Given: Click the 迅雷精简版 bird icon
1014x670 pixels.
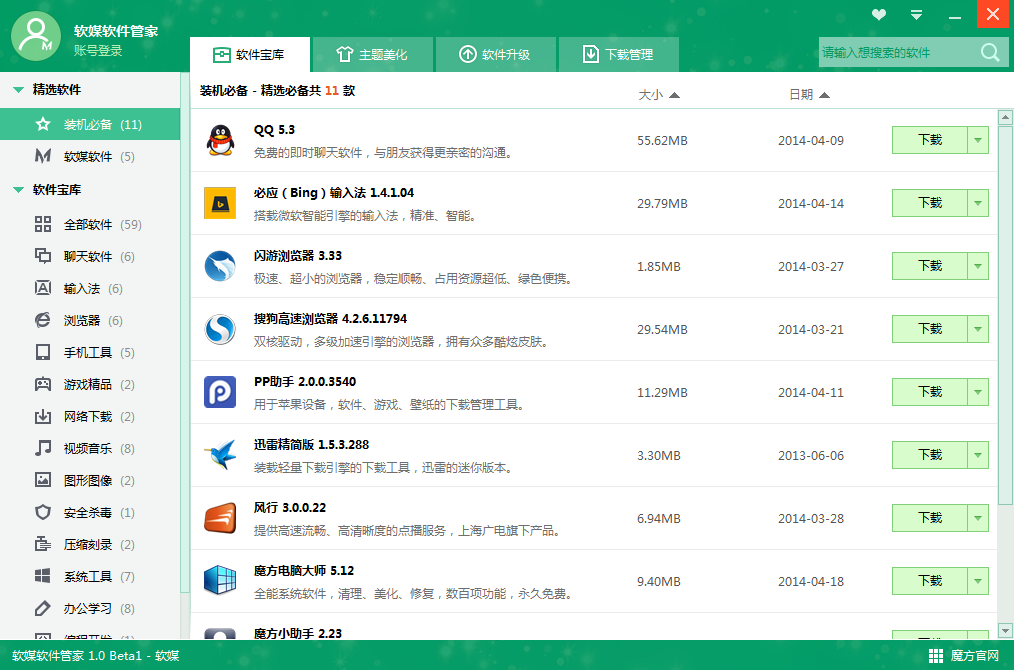Looking at the screenshot, I should [x=220, y=455].
